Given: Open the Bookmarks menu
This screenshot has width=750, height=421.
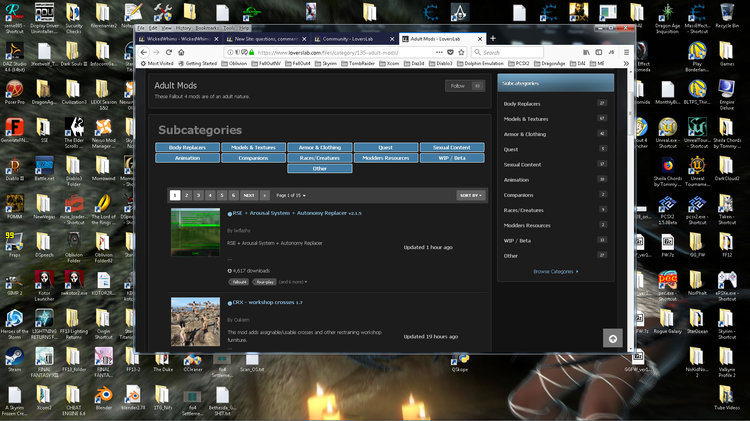Looking at the screenshot, I should point(207,28).
